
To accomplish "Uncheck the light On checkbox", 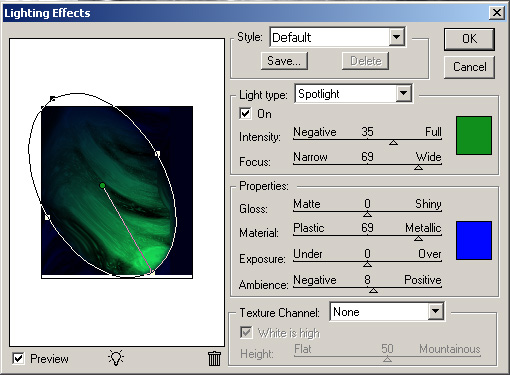I will pyautogui.click(x=245, y=114).
